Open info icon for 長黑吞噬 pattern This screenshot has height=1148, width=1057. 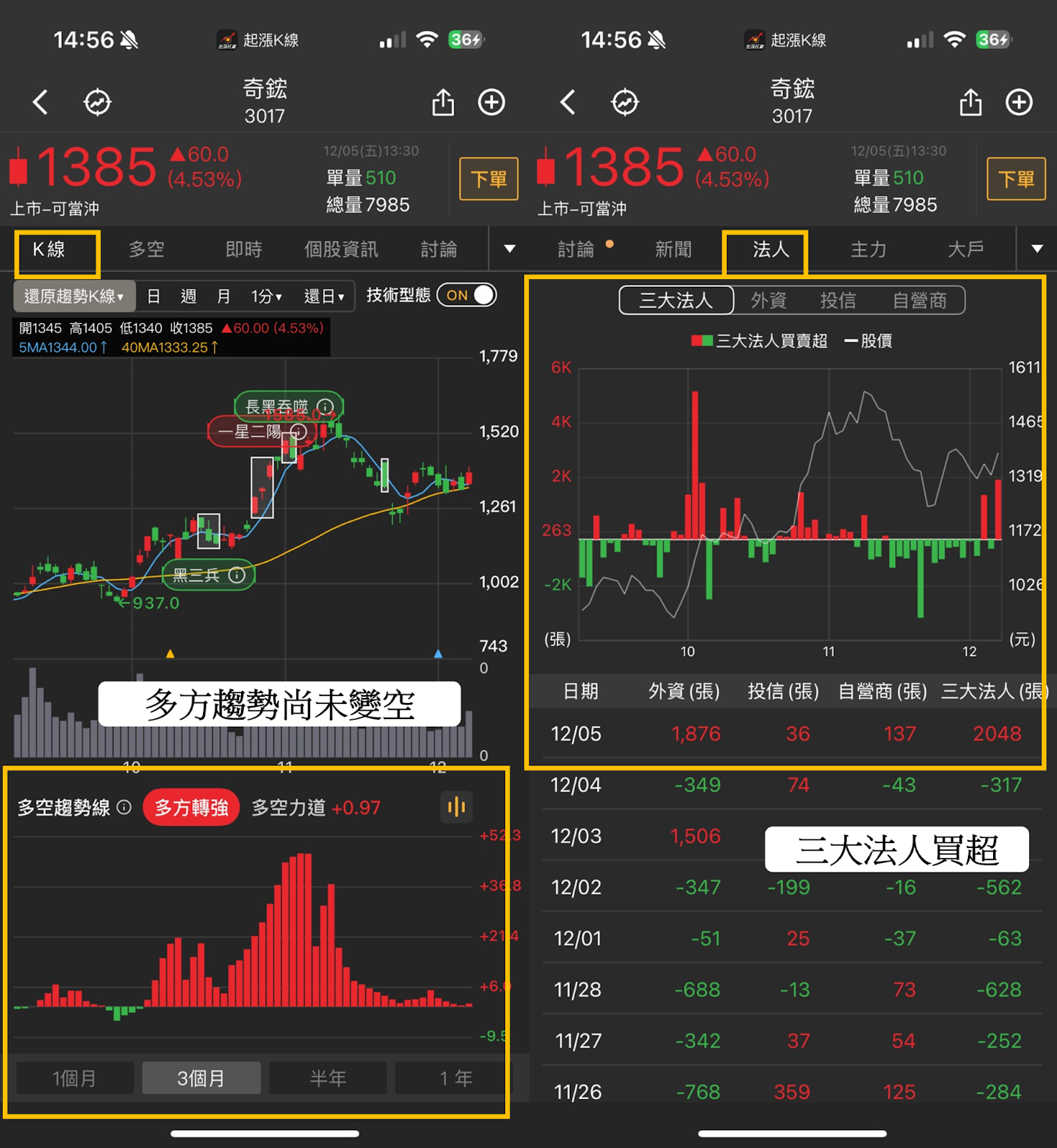pyautogui.click(x=325, y=407)
